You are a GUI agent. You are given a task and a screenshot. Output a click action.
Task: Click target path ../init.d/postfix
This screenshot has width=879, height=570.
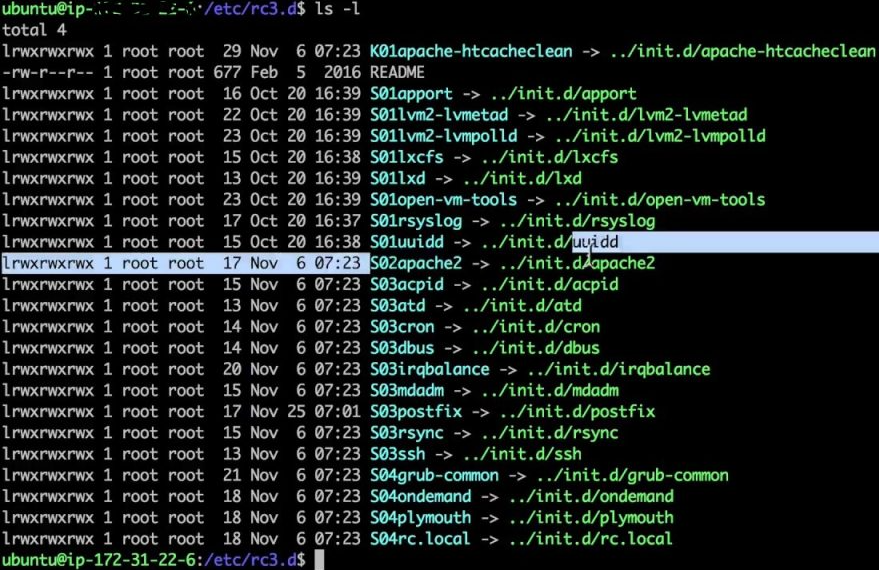(577, 412)
